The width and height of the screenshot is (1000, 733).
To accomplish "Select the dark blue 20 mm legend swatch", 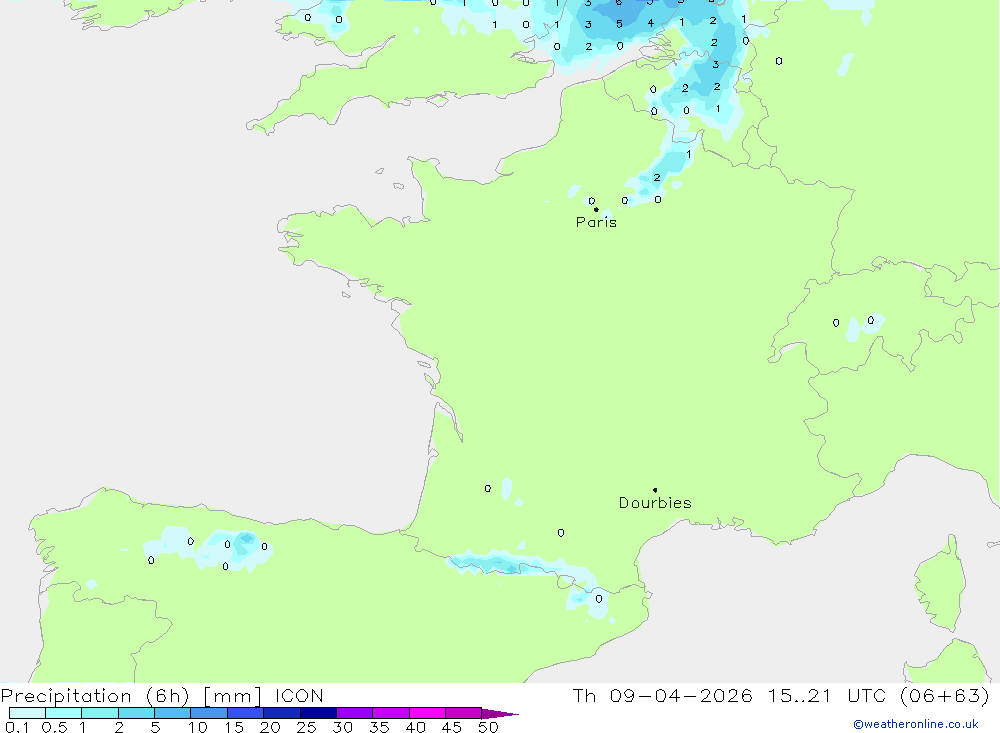I will [282, 713].
